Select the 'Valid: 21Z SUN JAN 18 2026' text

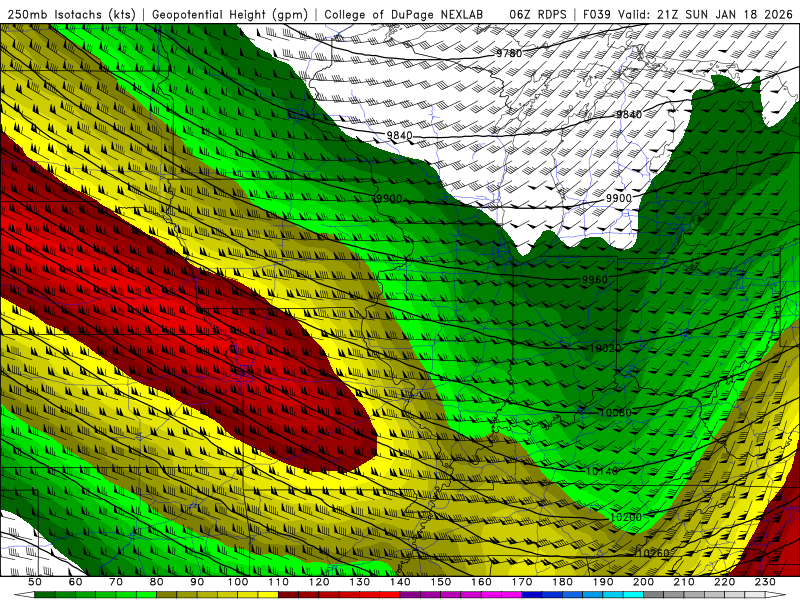(x=706, y=14)
